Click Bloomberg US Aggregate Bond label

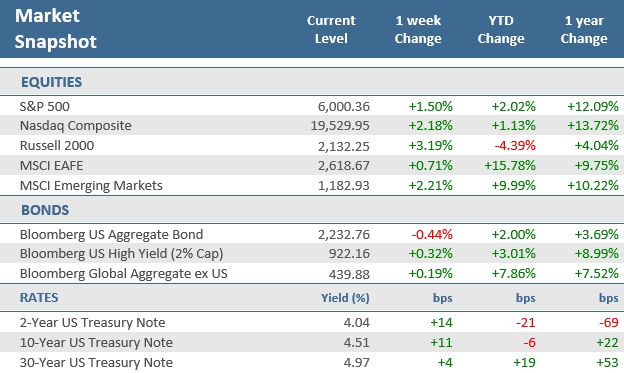(111, 234)
